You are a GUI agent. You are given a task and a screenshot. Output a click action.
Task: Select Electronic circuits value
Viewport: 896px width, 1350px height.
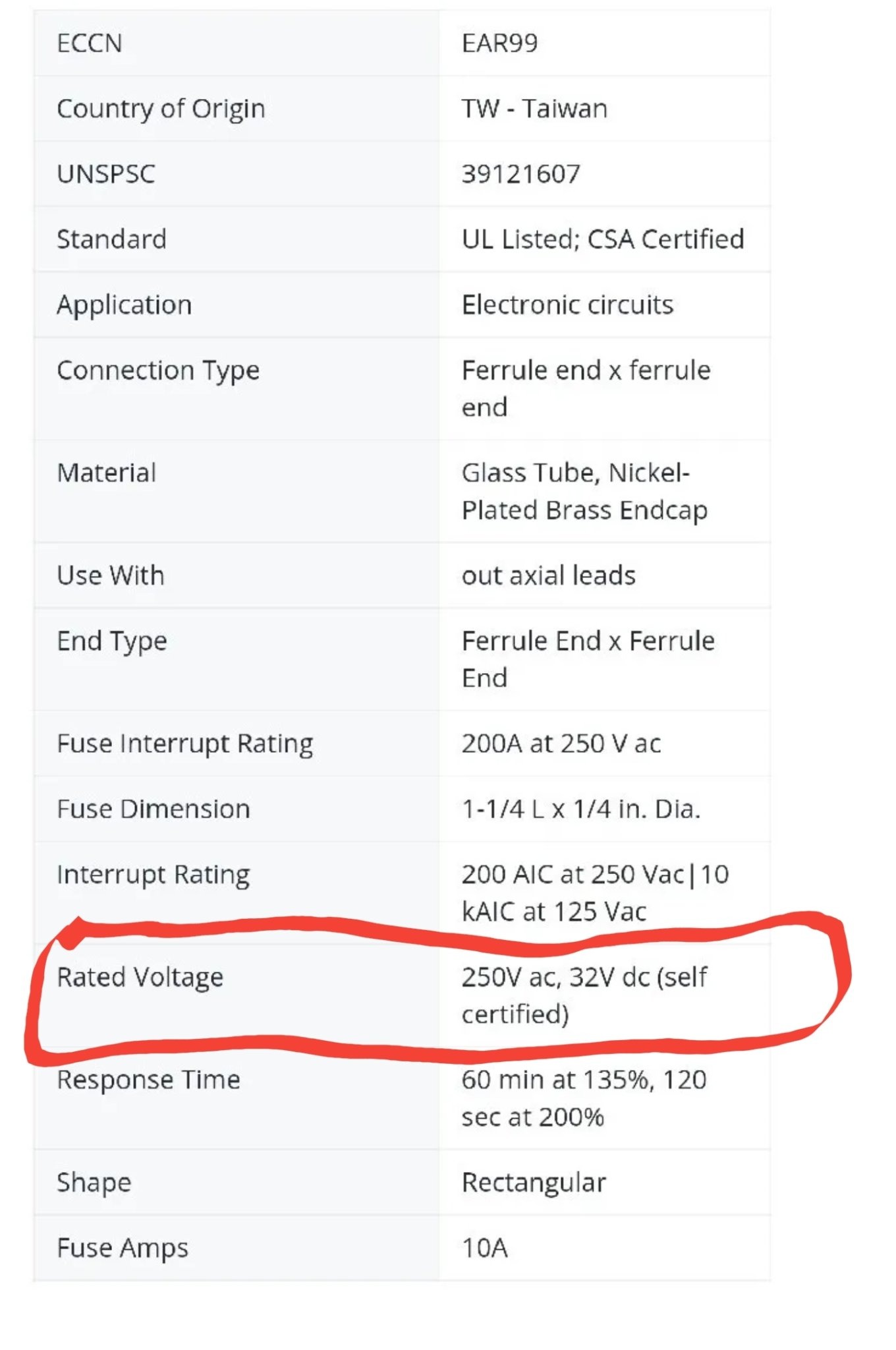567,305
